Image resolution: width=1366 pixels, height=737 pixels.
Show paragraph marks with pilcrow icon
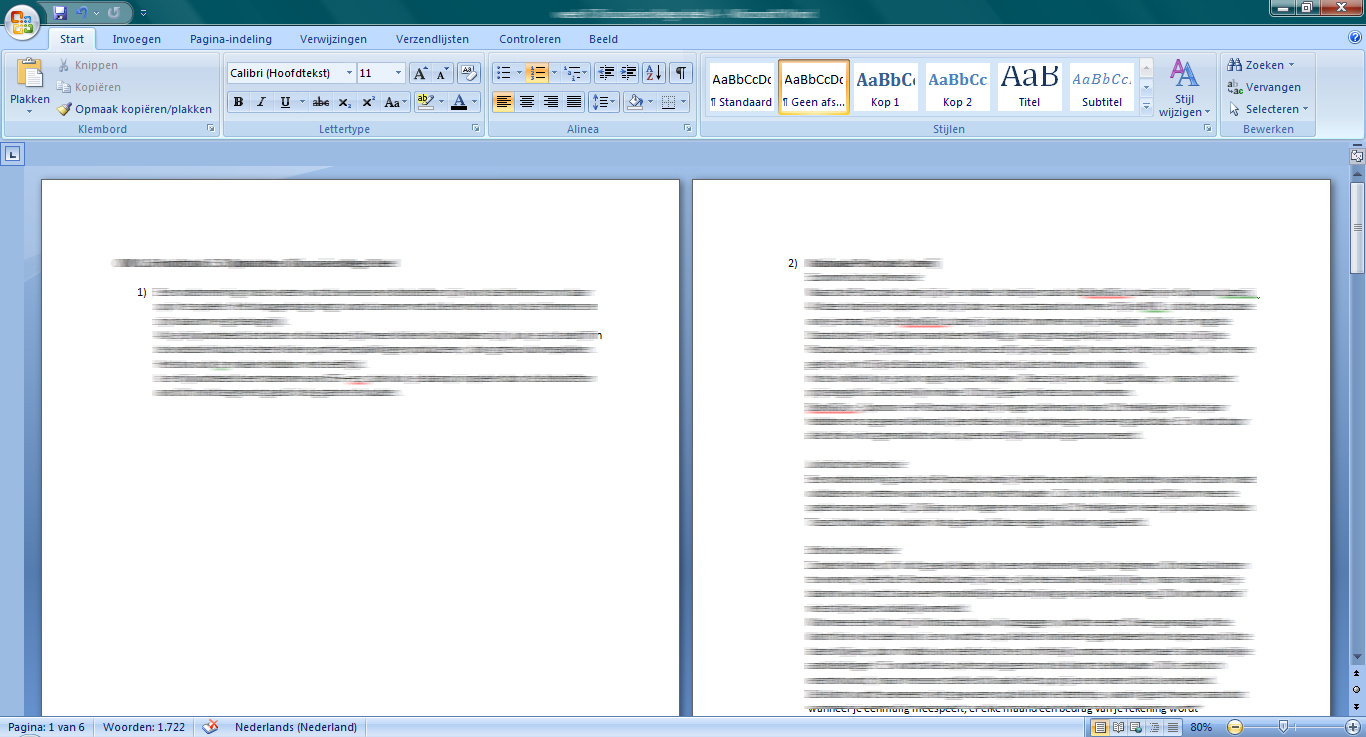[681, 73]
